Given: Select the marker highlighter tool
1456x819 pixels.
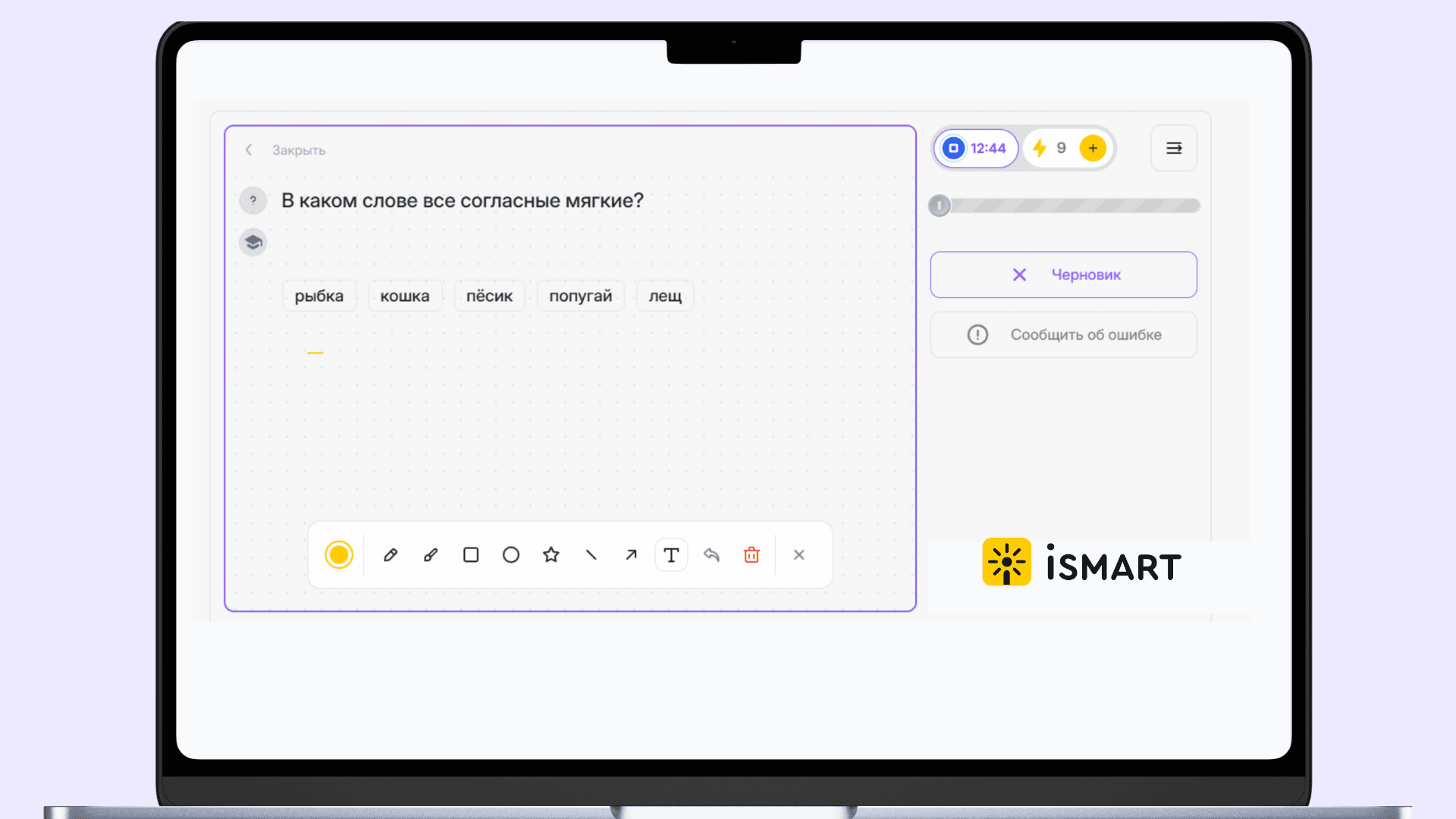Looking at the screenshot, I should click(431, 555).
